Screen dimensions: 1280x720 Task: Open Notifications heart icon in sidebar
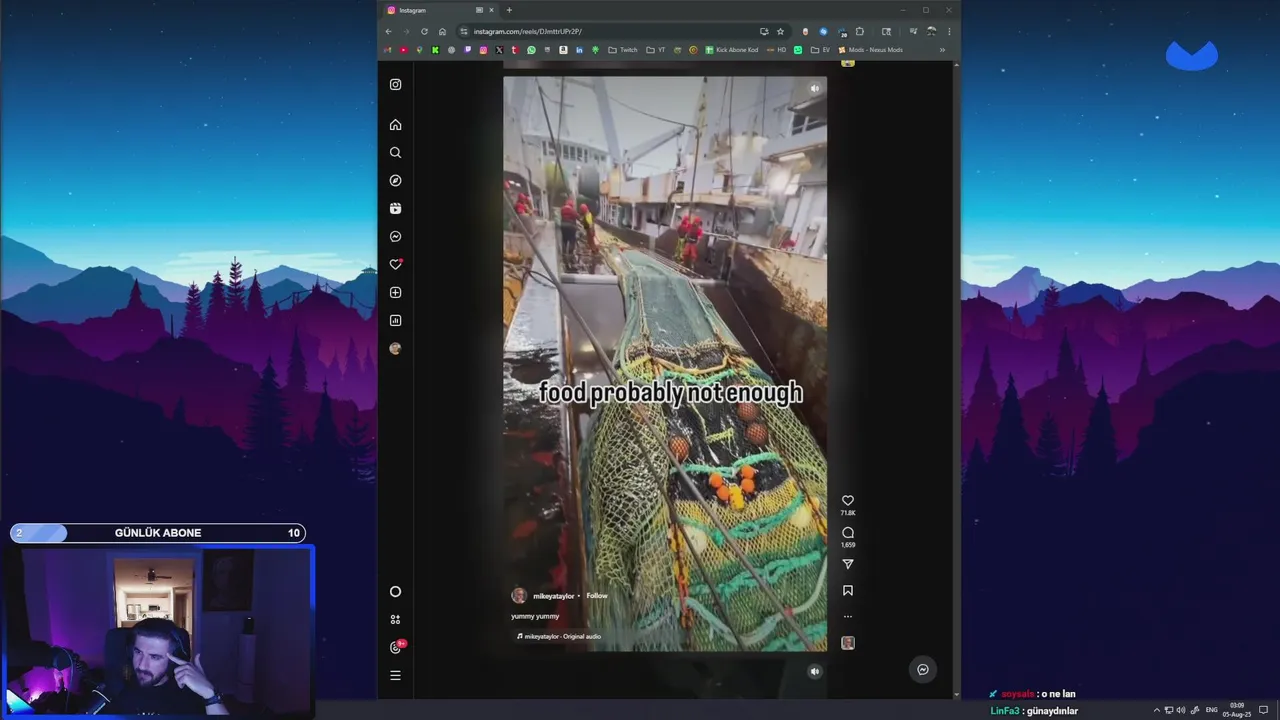395,265
